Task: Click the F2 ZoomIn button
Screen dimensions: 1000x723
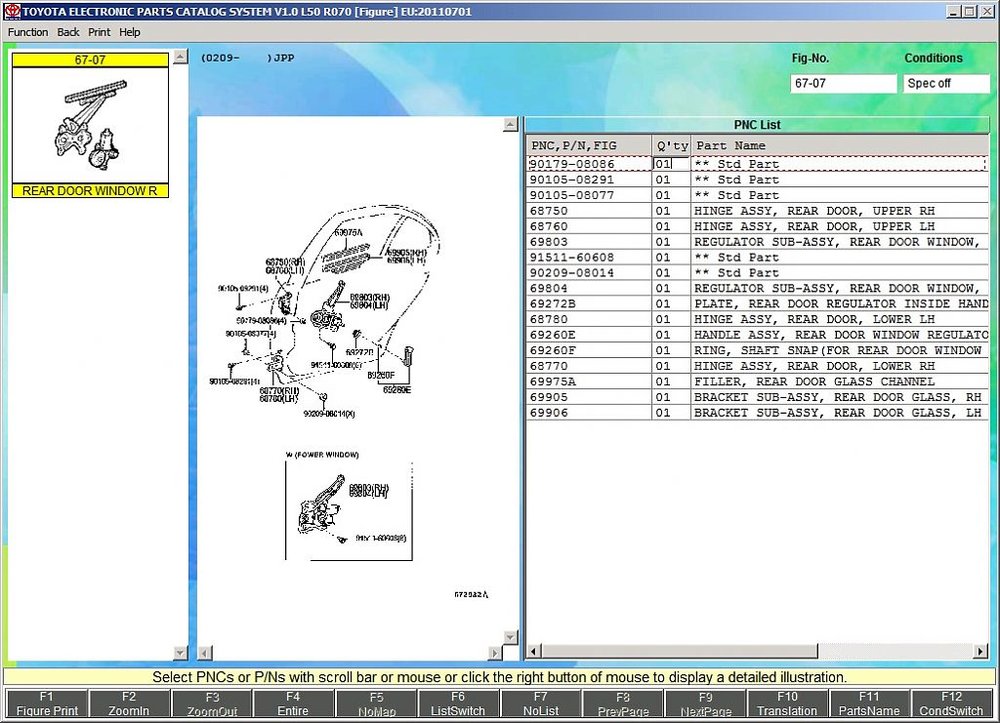Action: pyautogui.click(x=129, y=703)
